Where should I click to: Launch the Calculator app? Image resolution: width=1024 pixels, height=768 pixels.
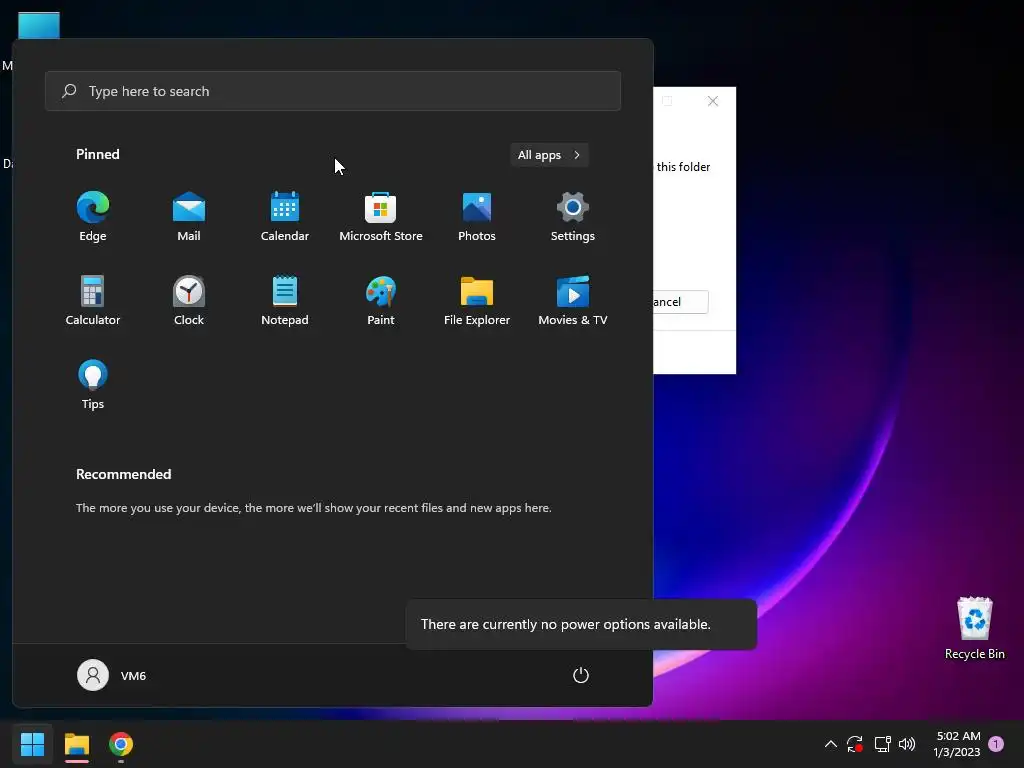93,300
